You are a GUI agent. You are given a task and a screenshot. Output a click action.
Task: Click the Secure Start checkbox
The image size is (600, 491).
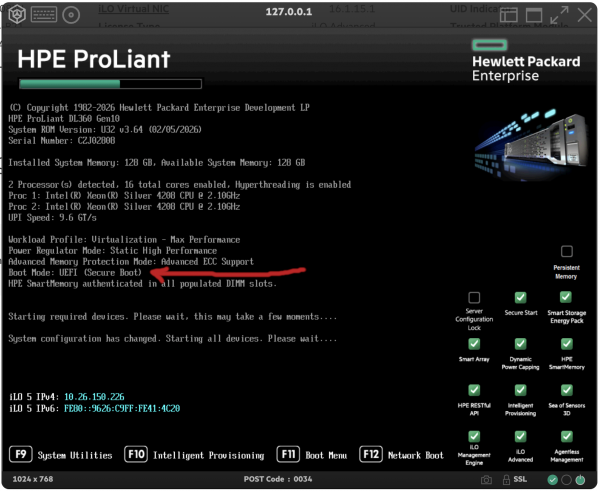[520, 297]
